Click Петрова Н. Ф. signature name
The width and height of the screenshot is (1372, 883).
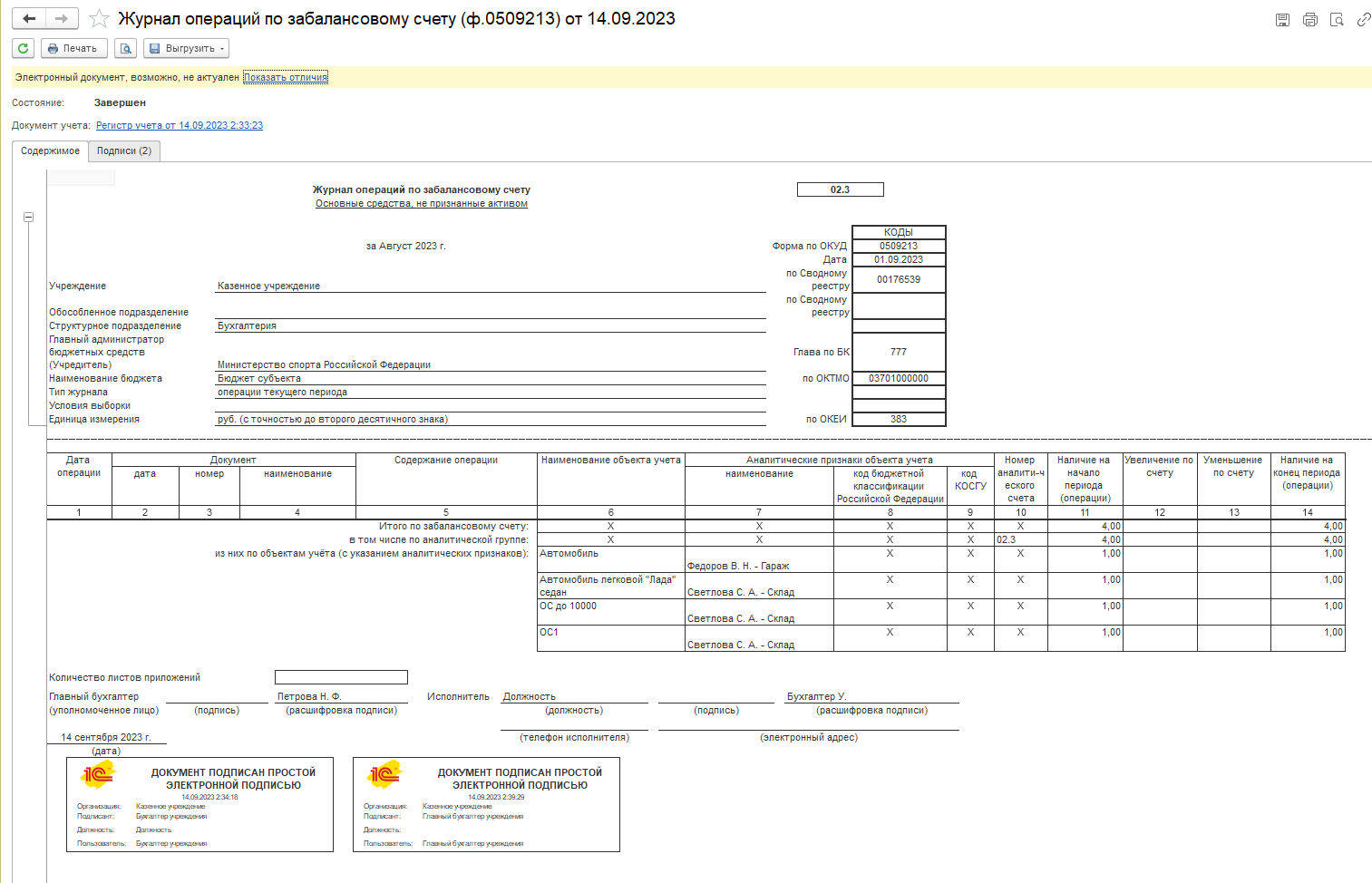pos(309,696)
